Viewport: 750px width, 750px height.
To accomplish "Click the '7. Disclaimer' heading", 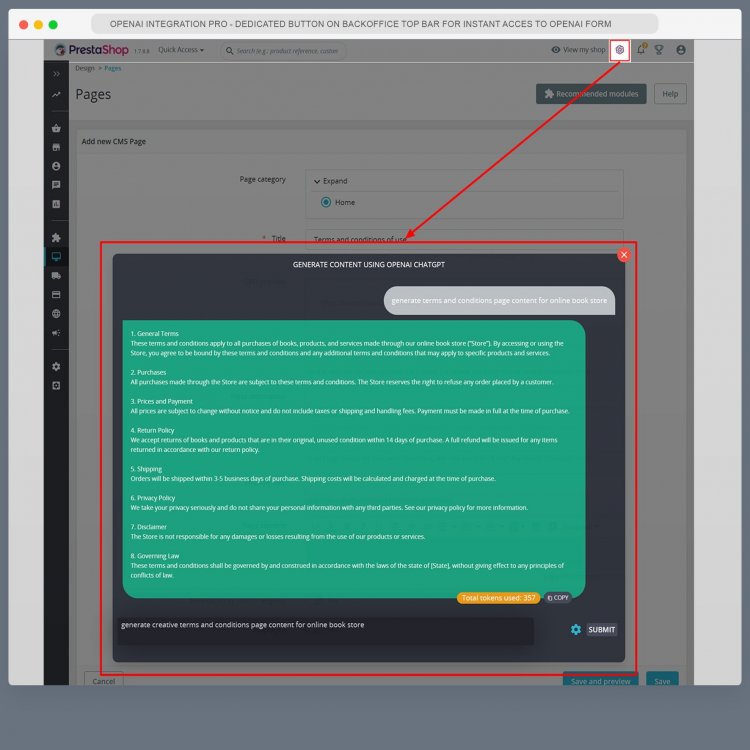I will [148, 527].
